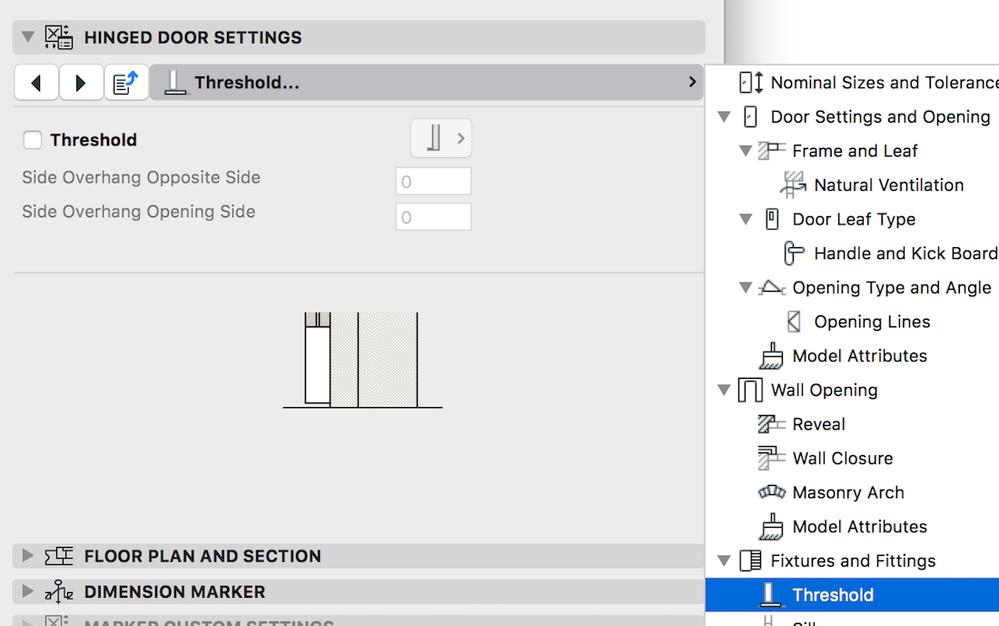Click the Wall Closure icon
The width and height of the screenshot is (999, 626).
(772, 458)
